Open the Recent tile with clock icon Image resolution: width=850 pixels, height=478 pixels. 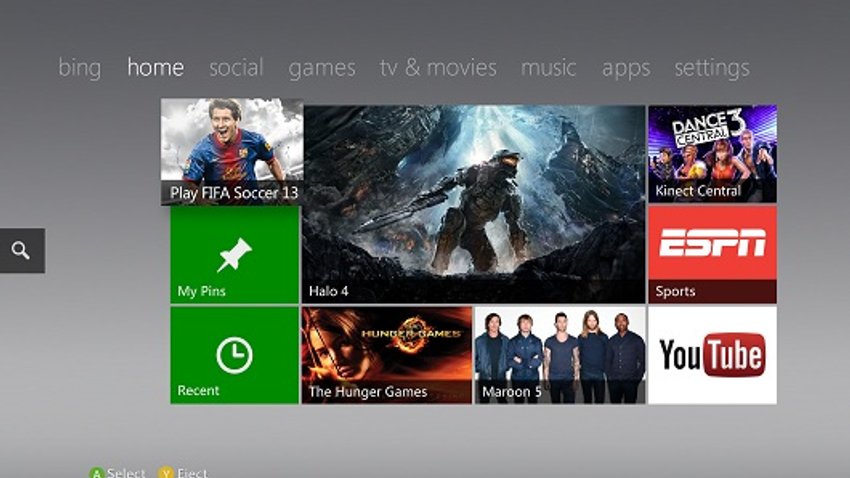click(234, 356)
